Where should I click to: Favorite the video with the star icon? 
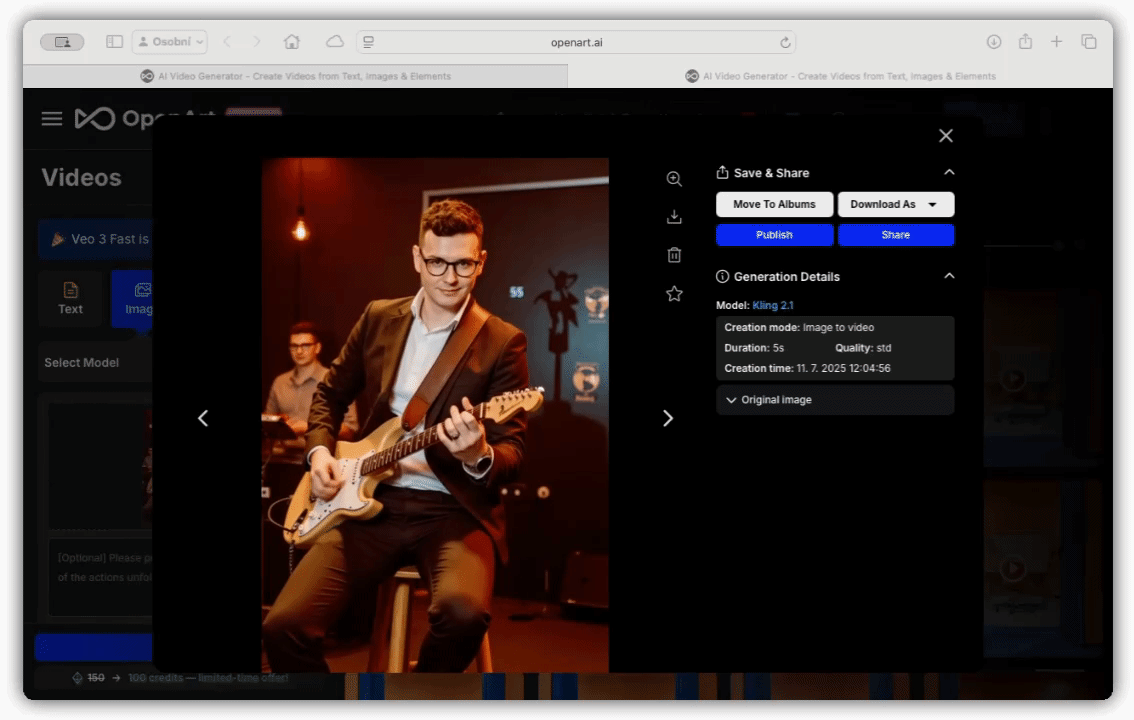(x=674, y=293)
